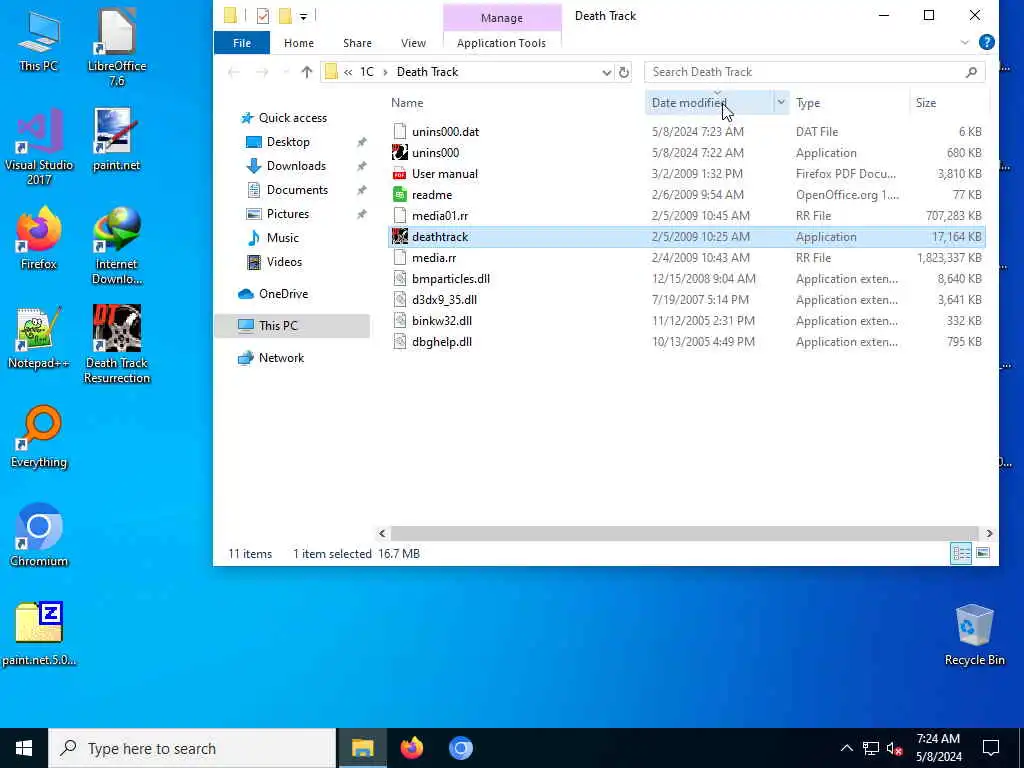This screenshot has width=1024, height=768.
Task: Open the recent locations dropdown arrow
Action: (285, 72)
